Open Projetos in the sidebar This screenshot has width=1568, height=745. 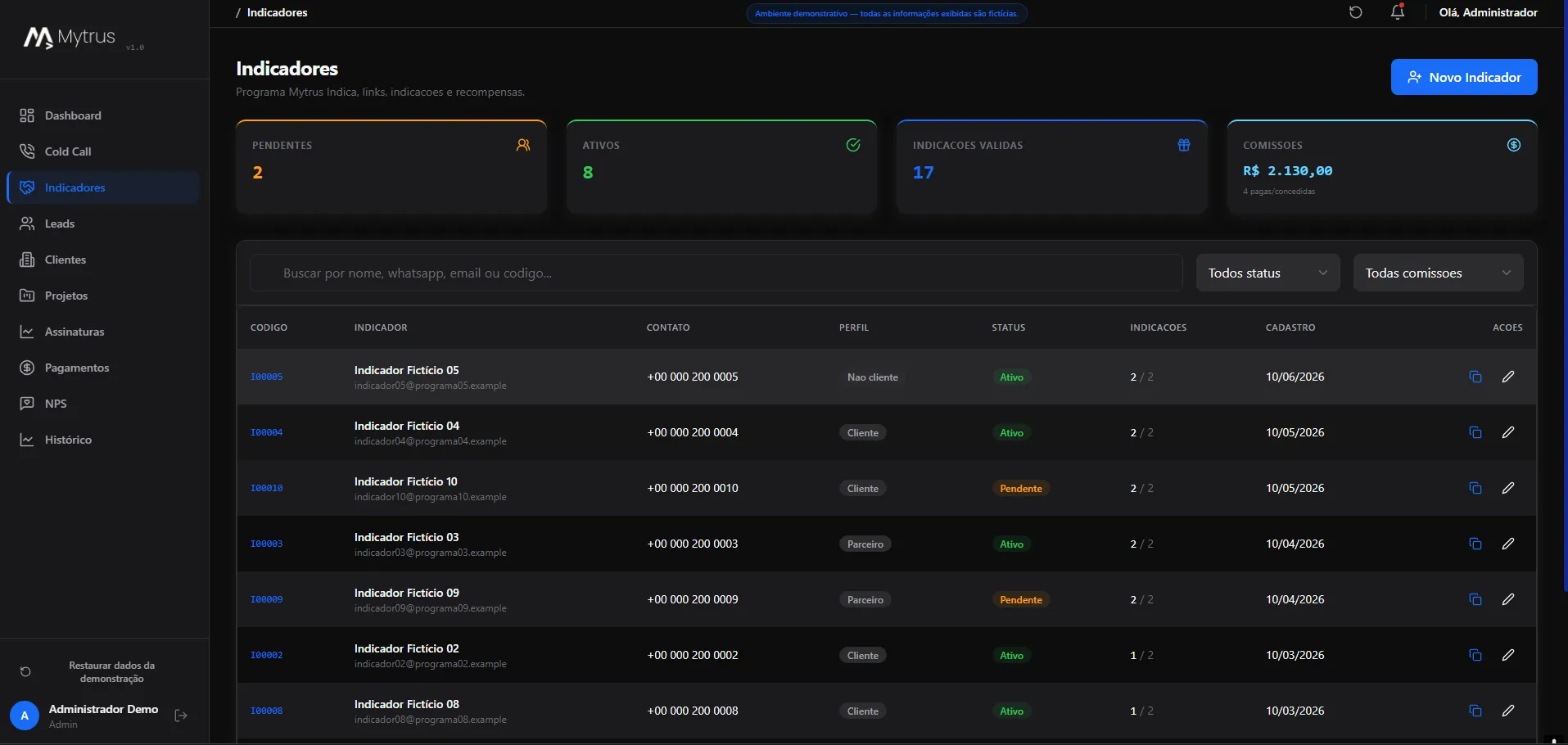point(103,296)
